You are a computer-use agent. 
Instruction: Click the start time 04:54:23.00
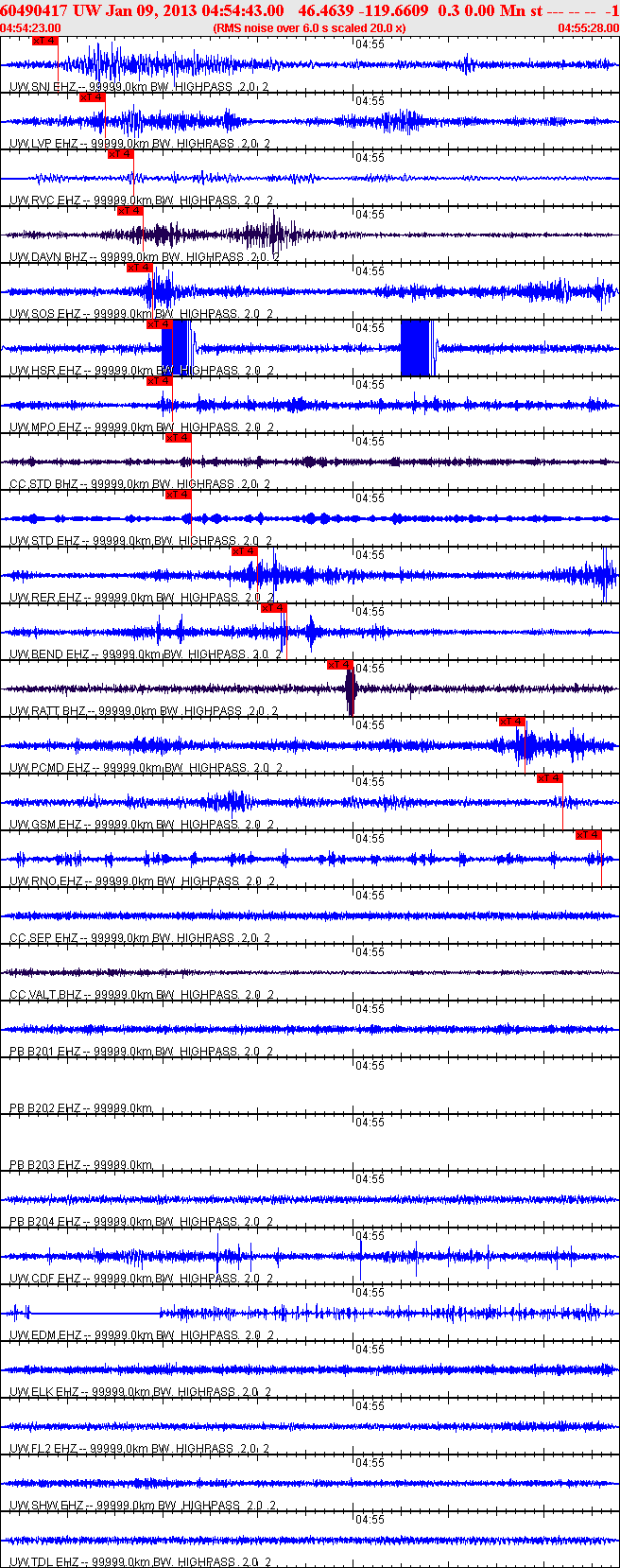(x=31, y=28)
